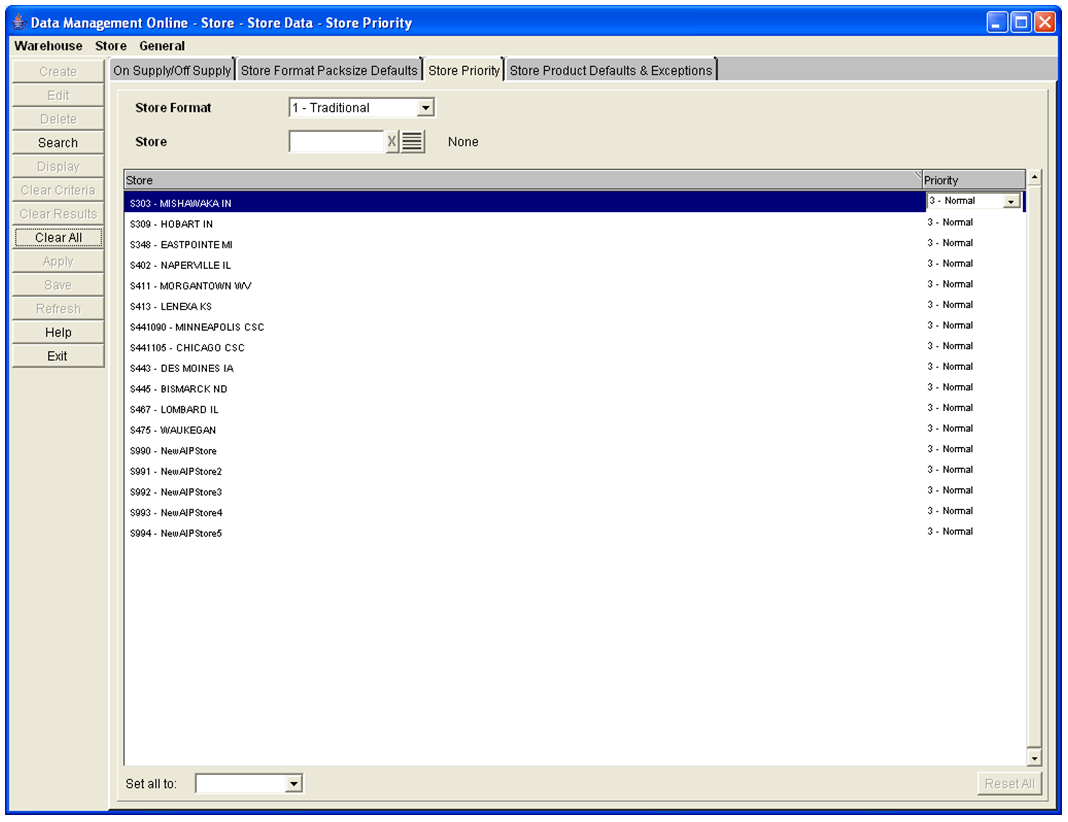The image size is (1068, 822).
Task: Open Priority dropdown for S303 - MISHAWAKA IN
Action: pyautogui.click(x=1011, y=200)
